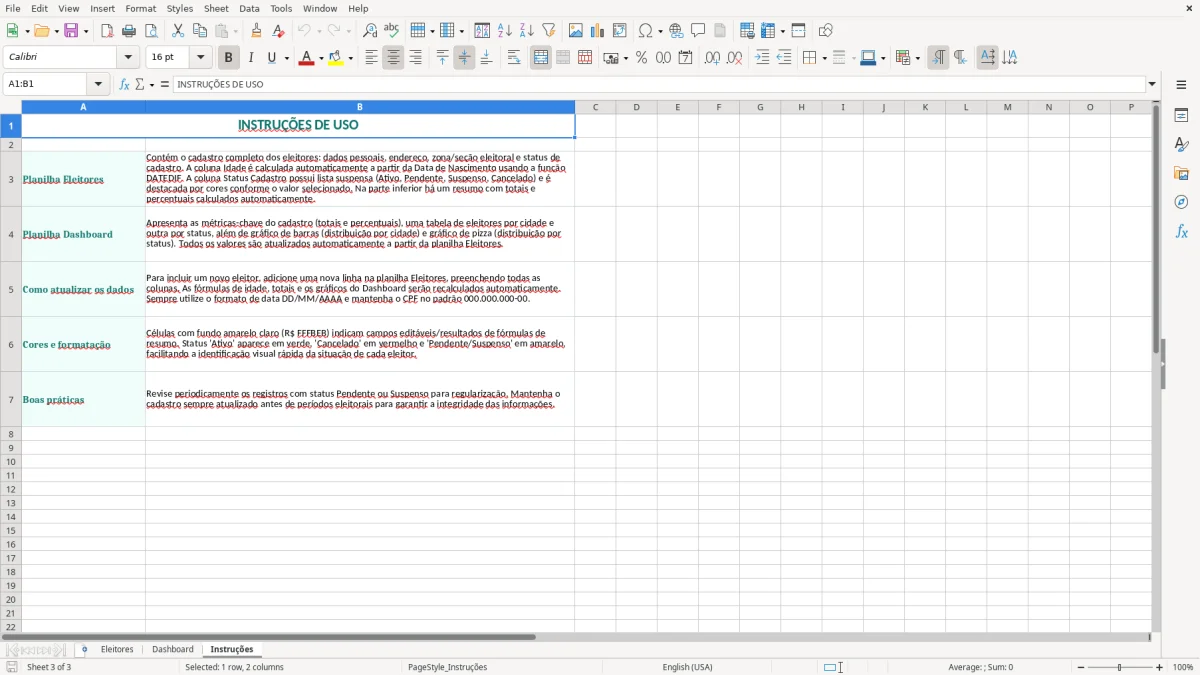The height and width of the screenshot is (675, 1200).
Task: Click the zoom out minus button
Action: (1080, 667)
